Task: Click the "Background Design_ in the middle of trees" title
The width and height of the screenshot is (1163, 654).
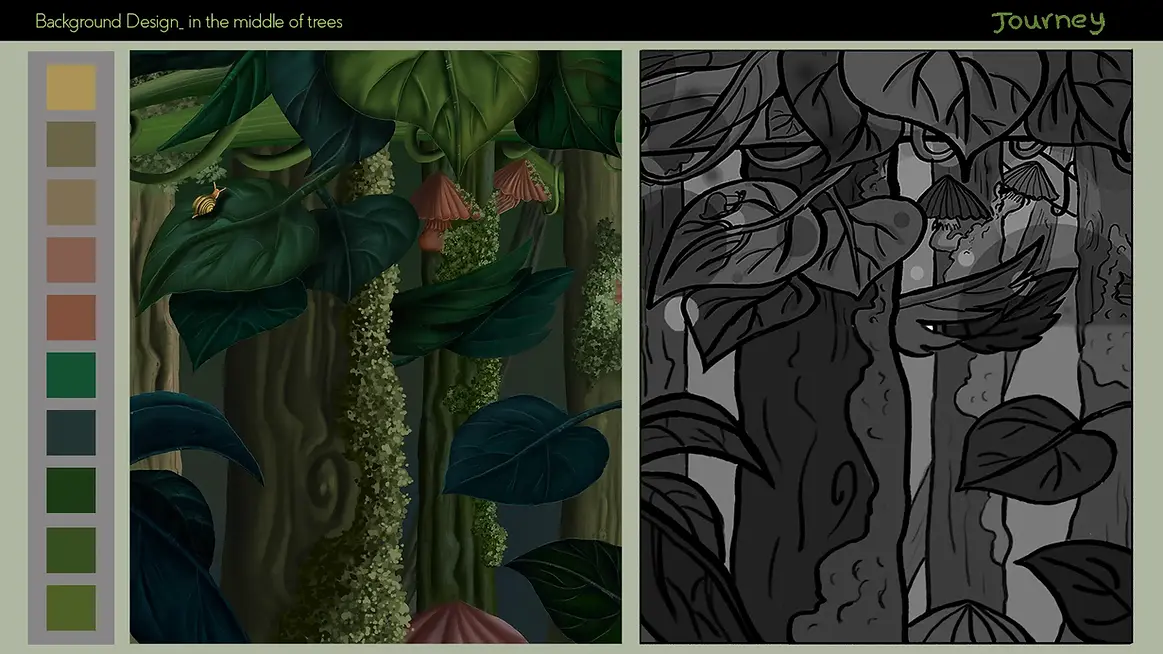Action: tap(189, 22)
